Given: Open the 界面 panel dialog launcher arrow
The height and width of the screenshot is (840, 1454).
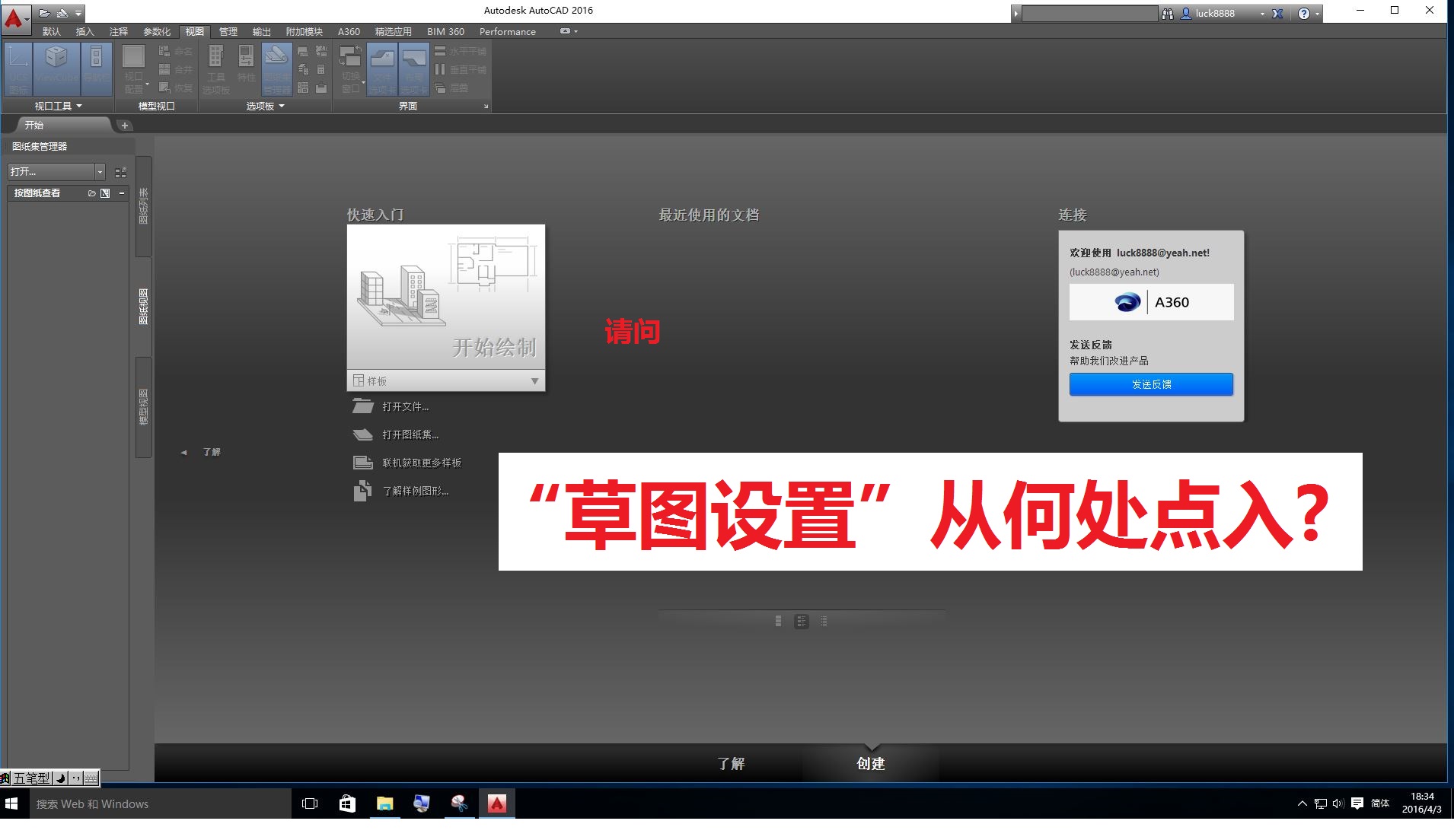Looking at the screenshot, I should (486, 107).
